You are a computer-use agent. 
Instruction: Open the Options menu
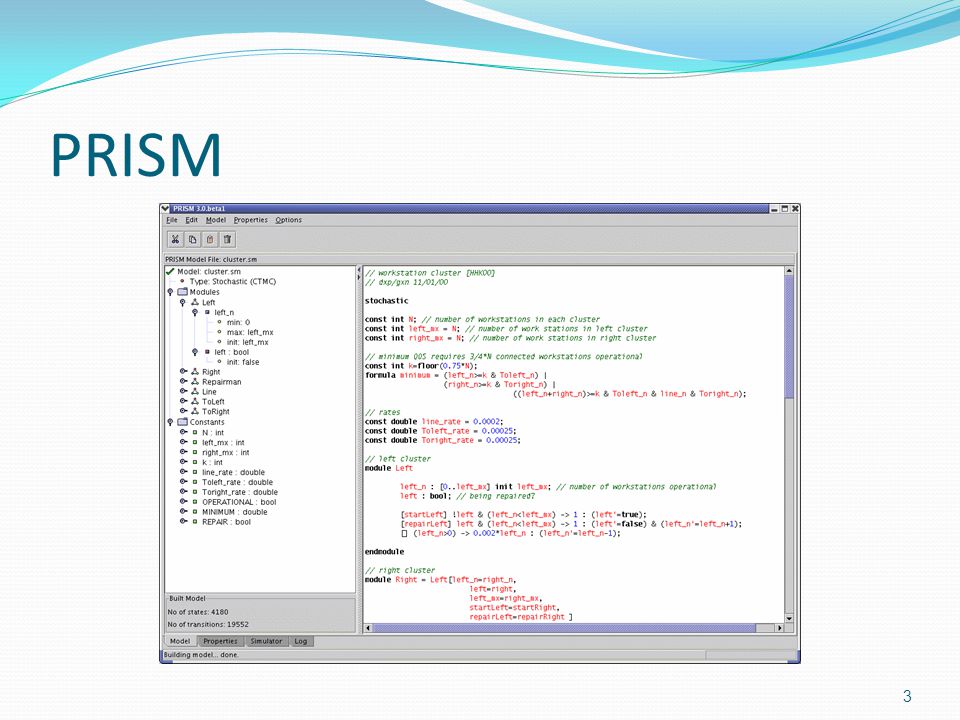click(288, 220)
